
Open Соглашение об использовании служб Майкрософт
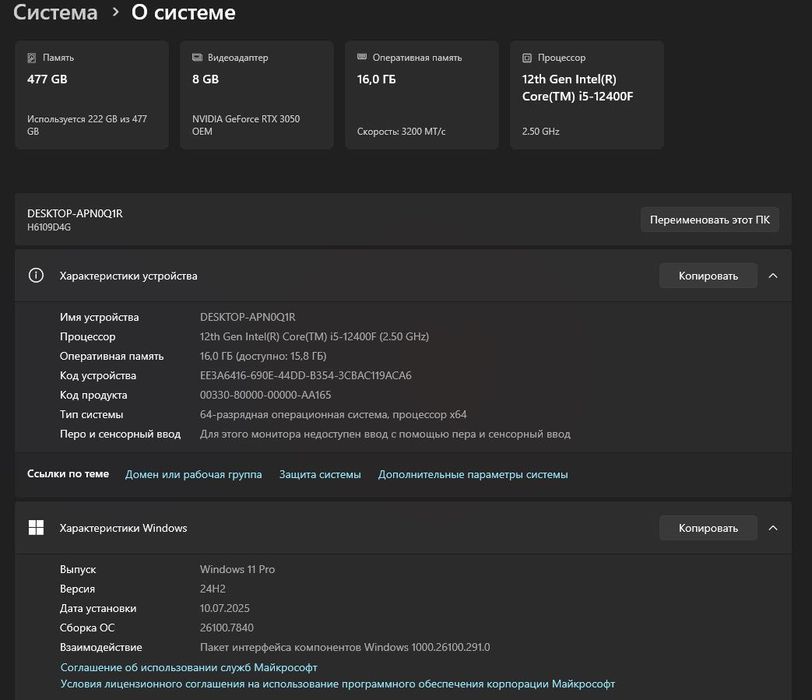(x=188, y=667)
